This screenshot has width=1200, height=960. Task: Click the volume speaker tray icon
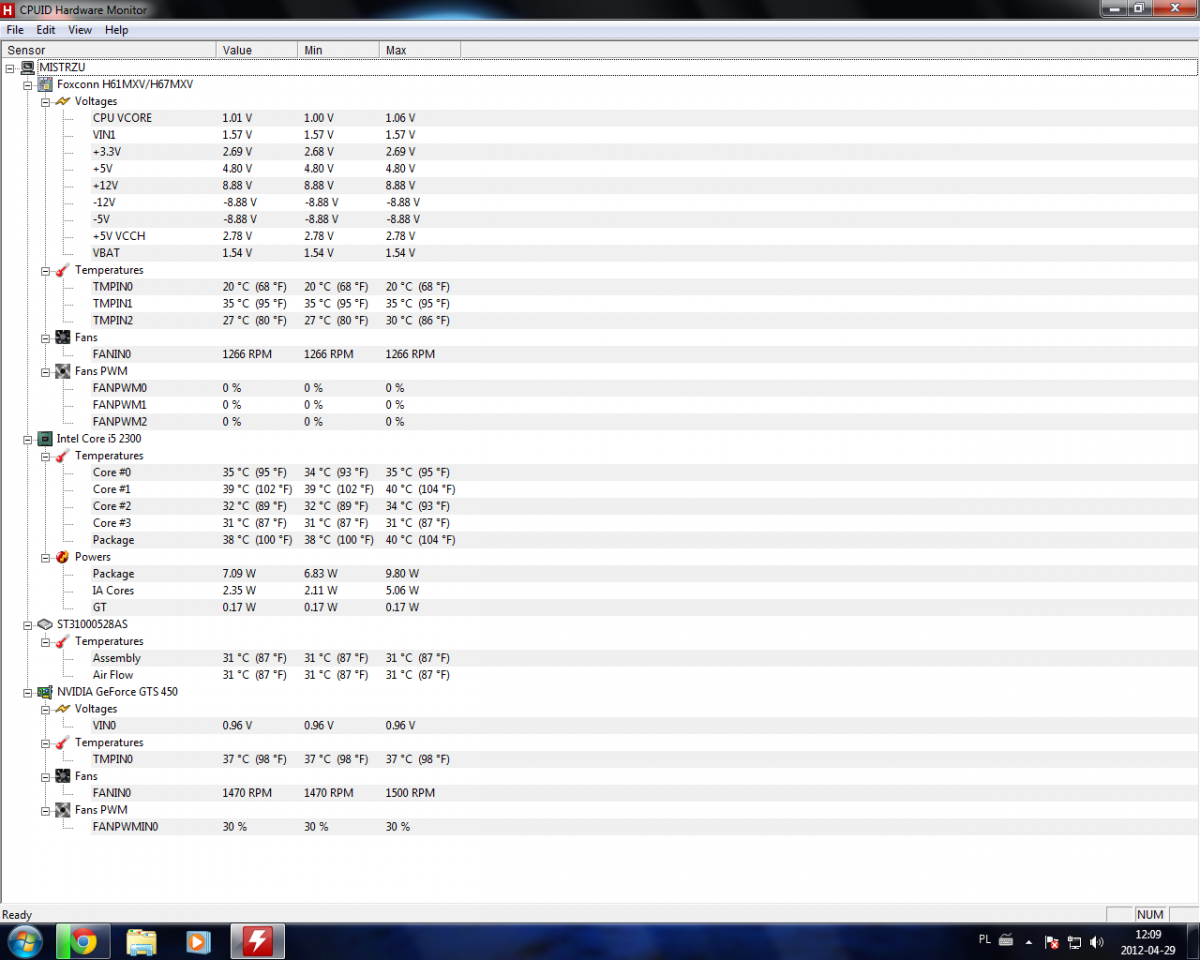click(x=1097, y=942)
